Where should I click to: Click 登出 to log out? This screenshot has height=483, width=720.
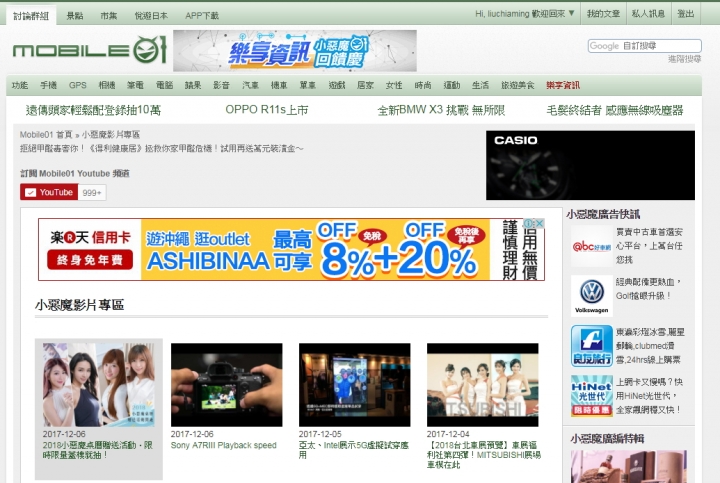(686, 14)
